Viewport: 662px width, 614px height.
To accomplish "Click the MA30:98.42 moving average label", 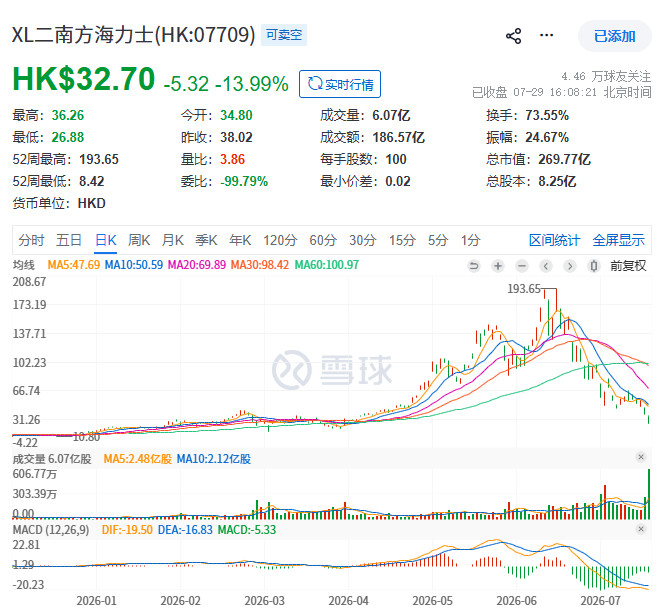I will coord(260,265).
